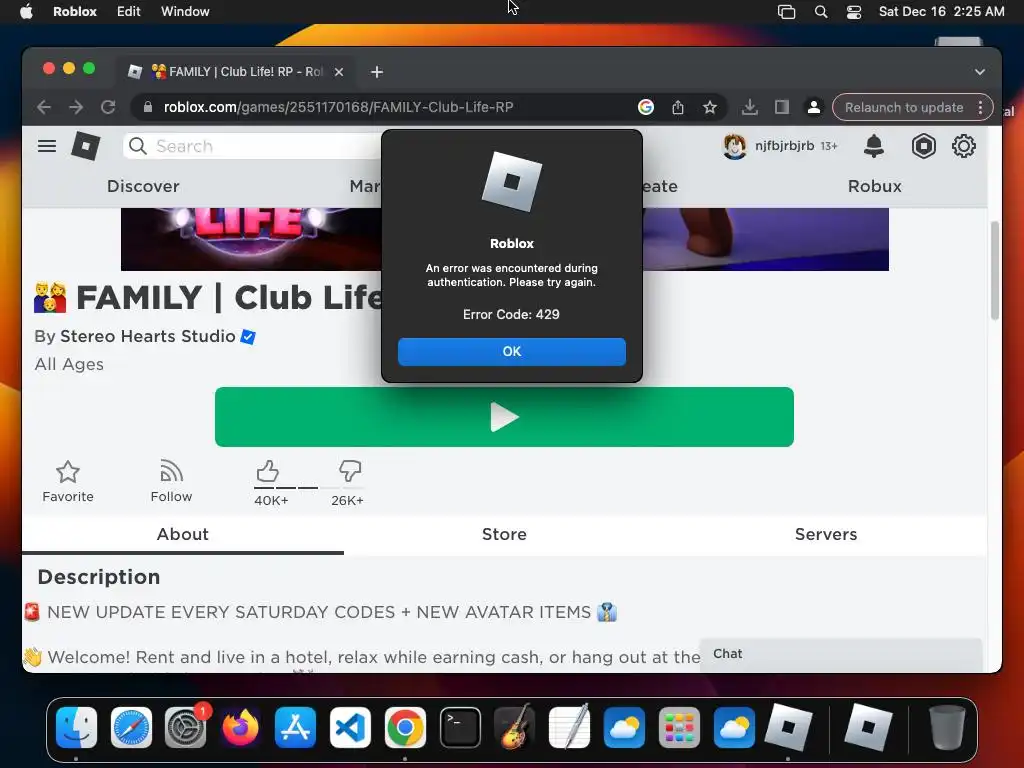Launch Firefox from the Dock
This screenshot has width=1024, height=768.
[x=240, y=727]
